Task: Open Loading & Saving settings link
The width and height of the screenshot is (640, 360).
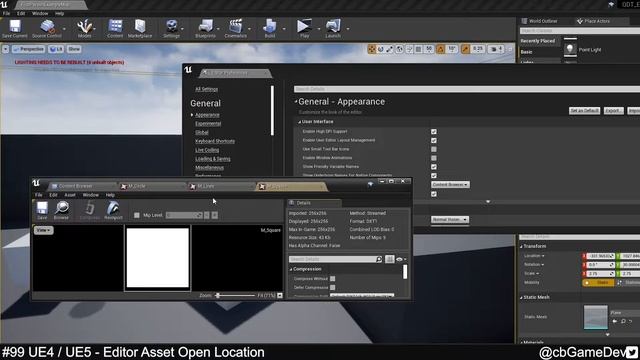Action: (213, 159)
